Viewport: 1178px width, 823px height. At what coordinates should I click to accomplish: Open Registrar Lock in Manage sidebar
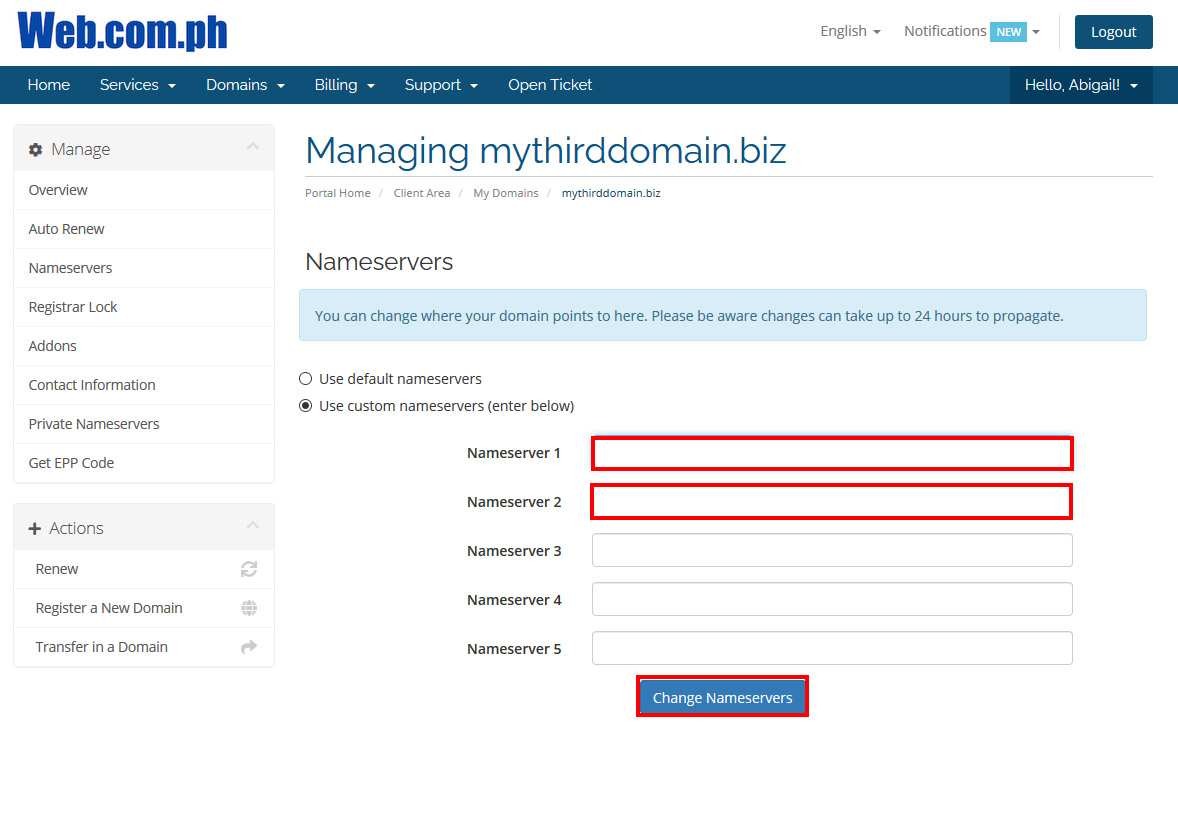tap(144, 307)
